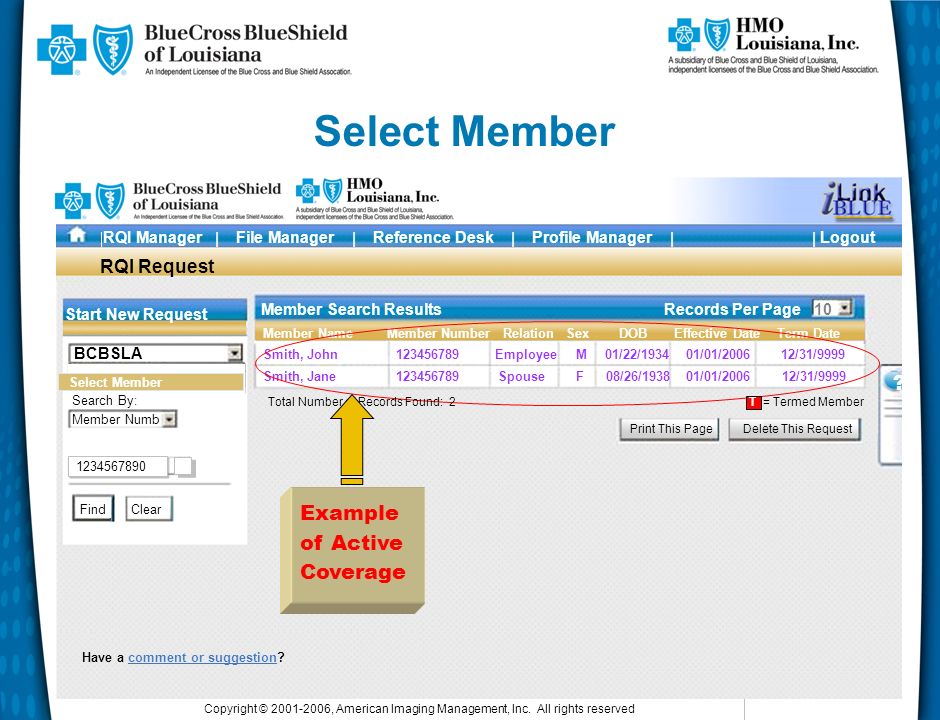
Task: Click member number in Smith, Jane row
Action: (427, 376)
